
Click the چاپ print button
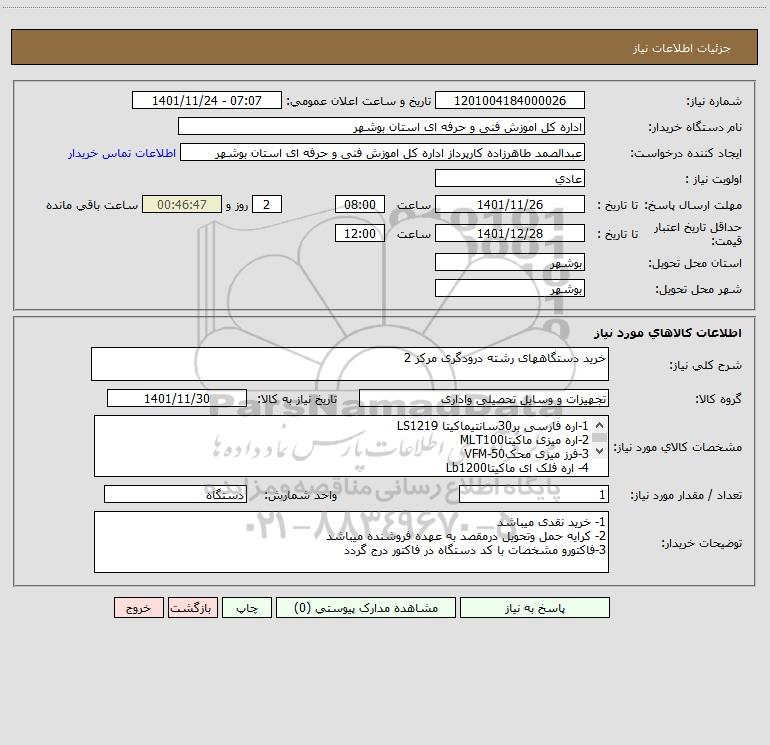point(247,607)
